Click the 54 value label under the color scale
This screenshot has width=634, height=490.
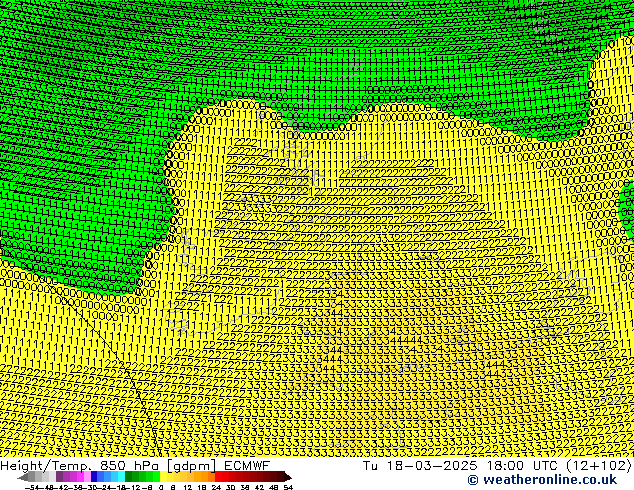288,487
